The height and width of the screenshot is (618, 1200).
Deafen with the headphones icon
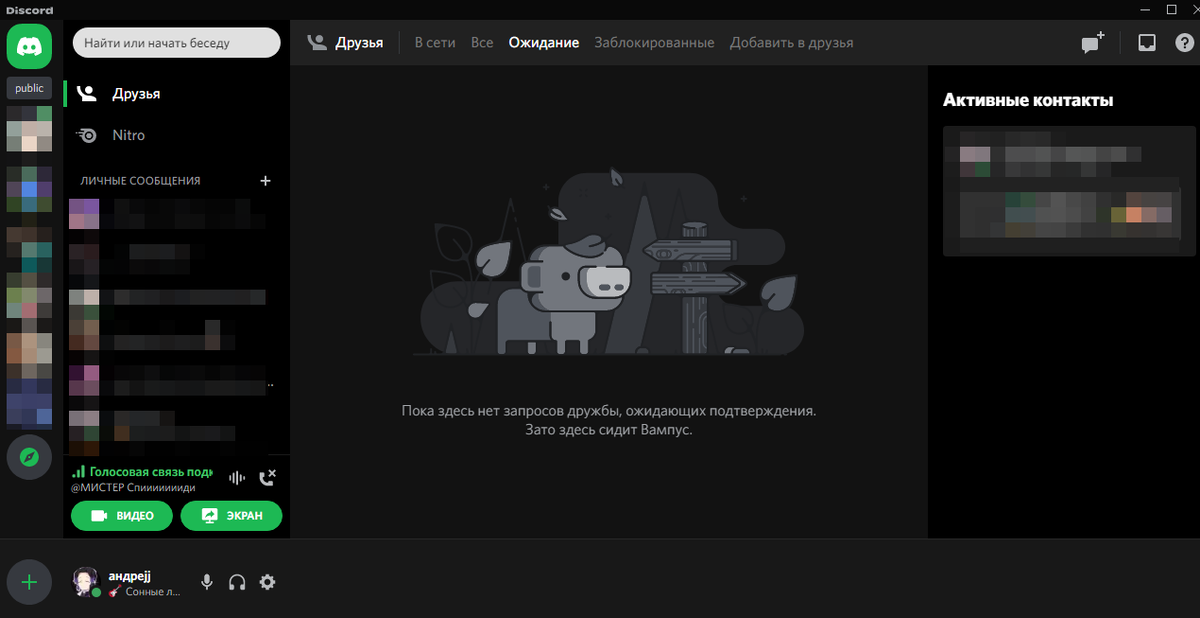point(237,582)
